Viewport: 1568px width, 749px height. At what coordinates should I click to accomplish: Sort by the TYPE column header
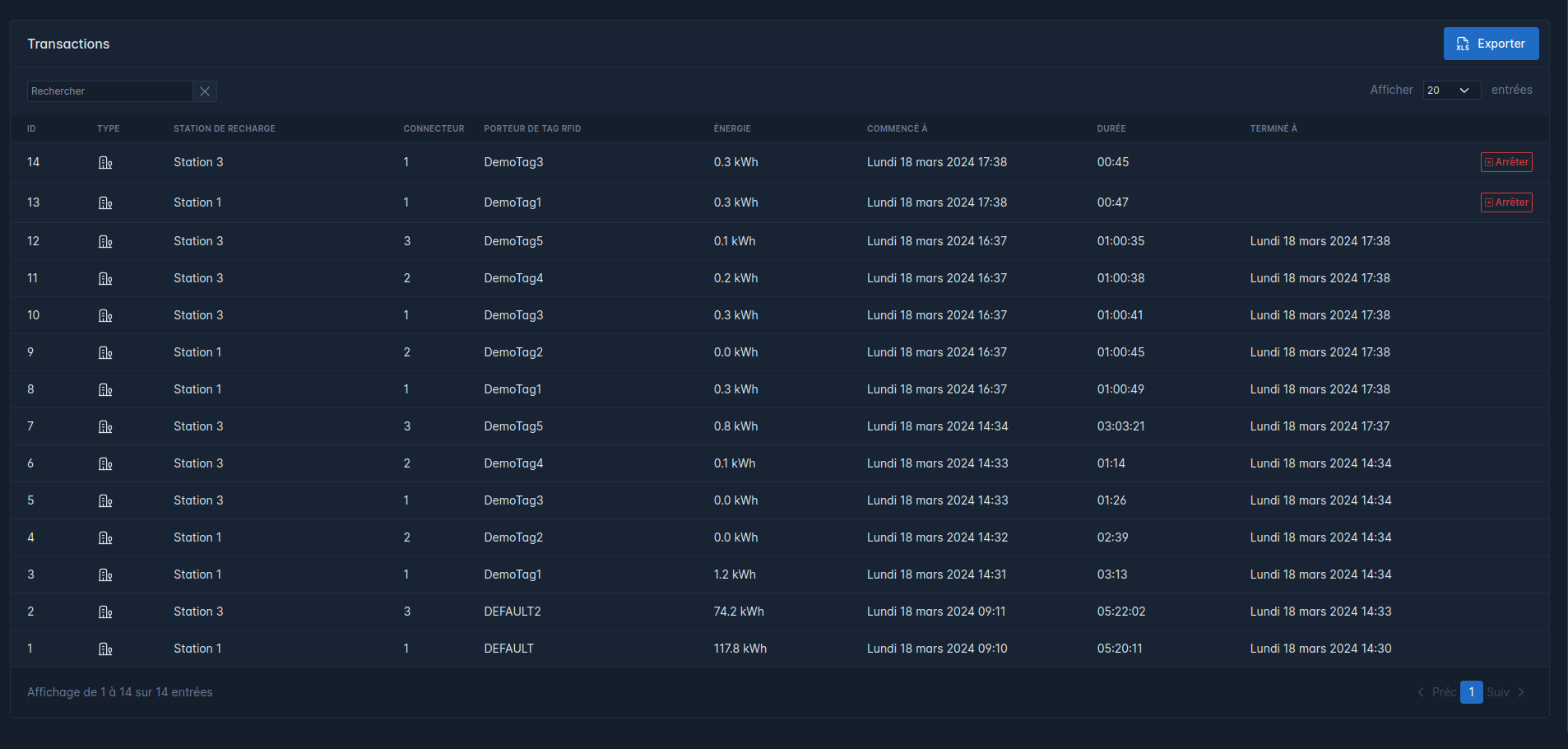point(109,129)
